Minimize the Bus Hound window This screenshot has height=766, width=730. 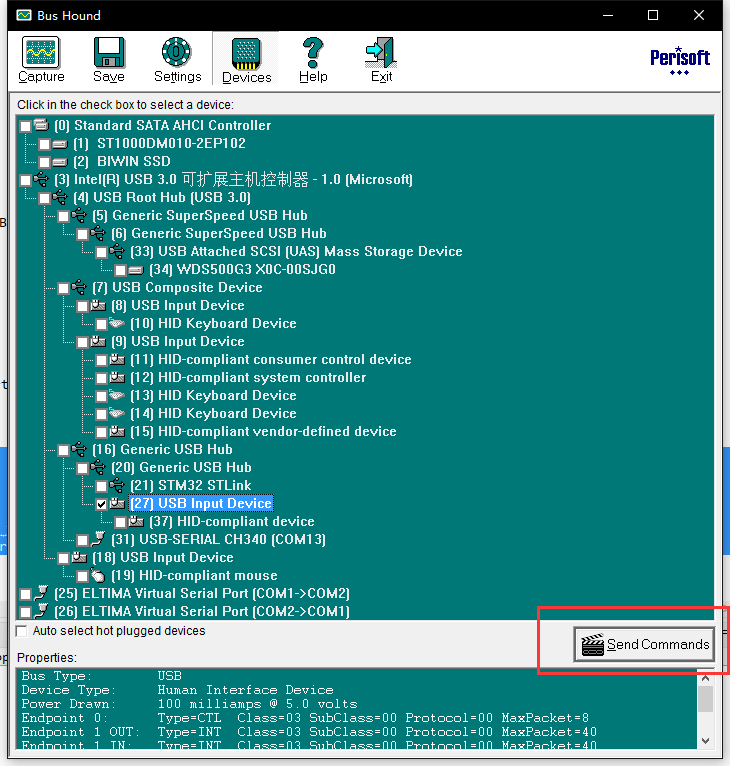pos(608,15)
